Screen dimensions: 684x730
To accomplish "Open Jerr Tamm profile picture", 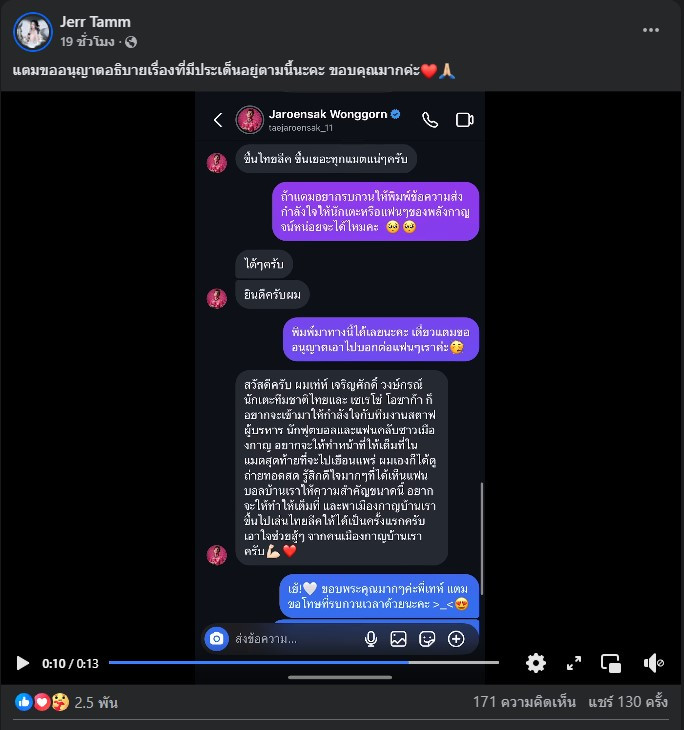I will [x=33, y=32].
